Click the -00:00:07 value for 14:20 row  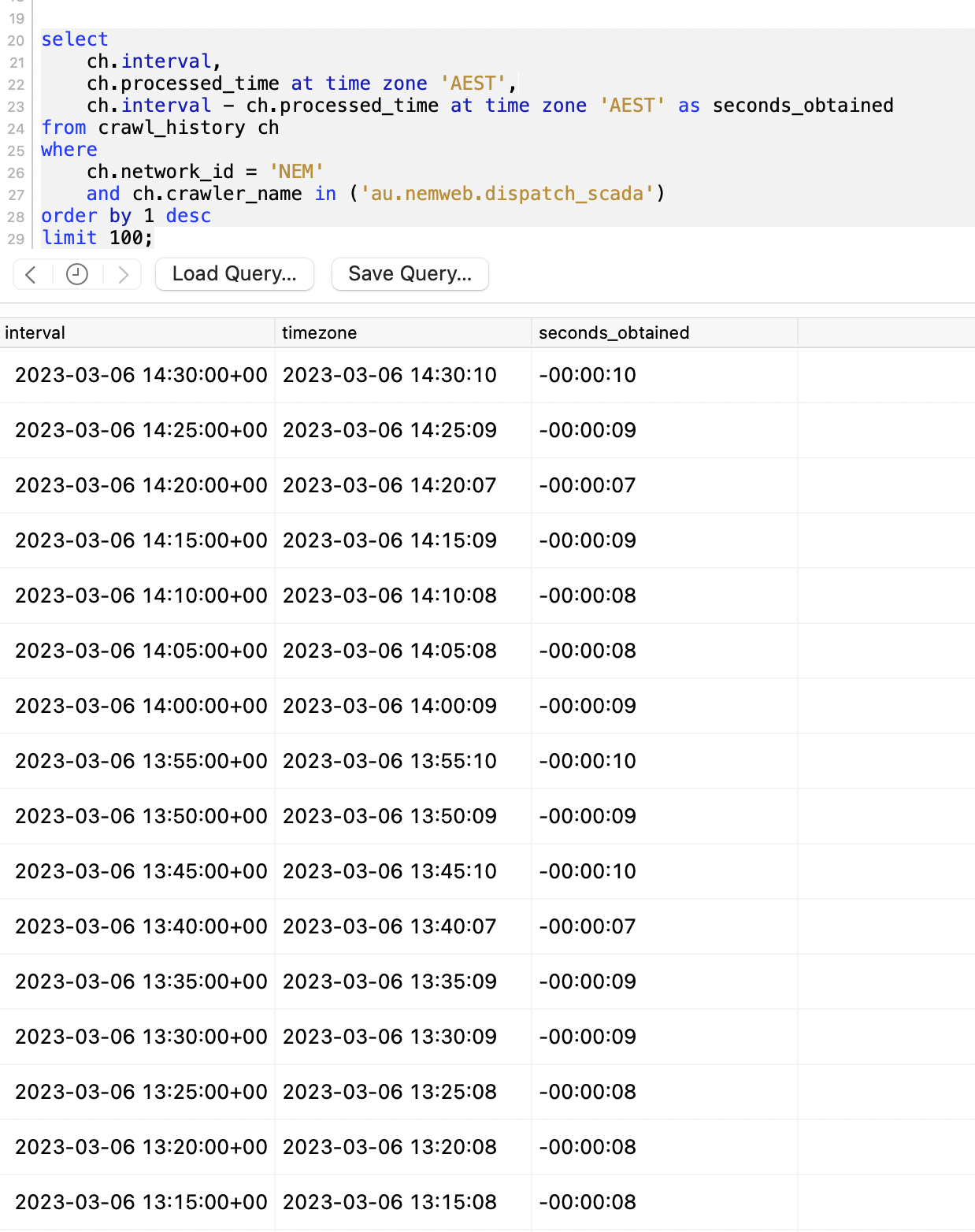(588, 485)
